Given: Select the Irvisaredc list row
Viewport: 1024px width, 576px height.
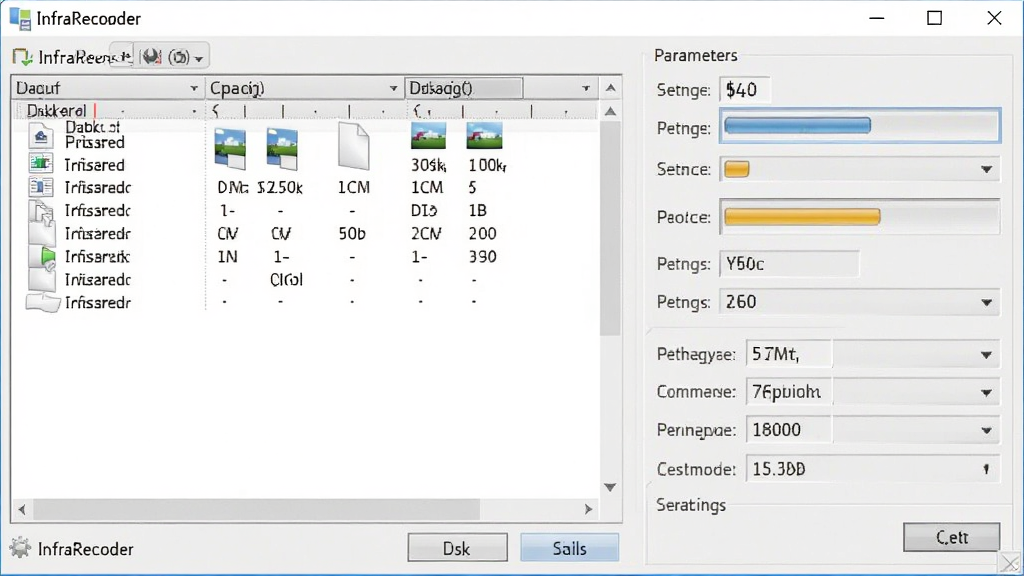Looking at the screenshot, I should [x=305, y=280].
